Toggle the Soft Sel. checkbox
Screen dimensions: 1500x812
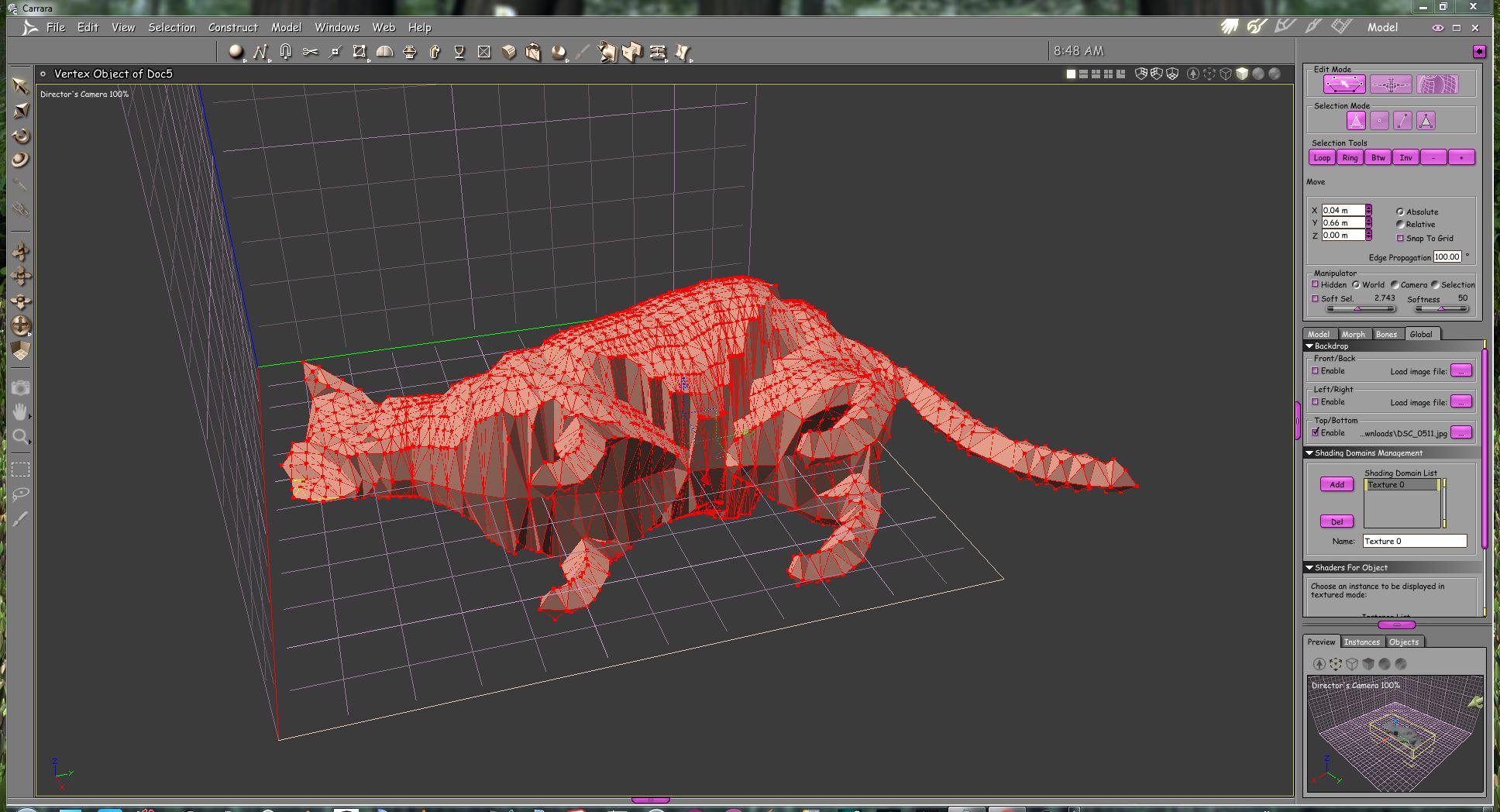[x=1315, y=298]
